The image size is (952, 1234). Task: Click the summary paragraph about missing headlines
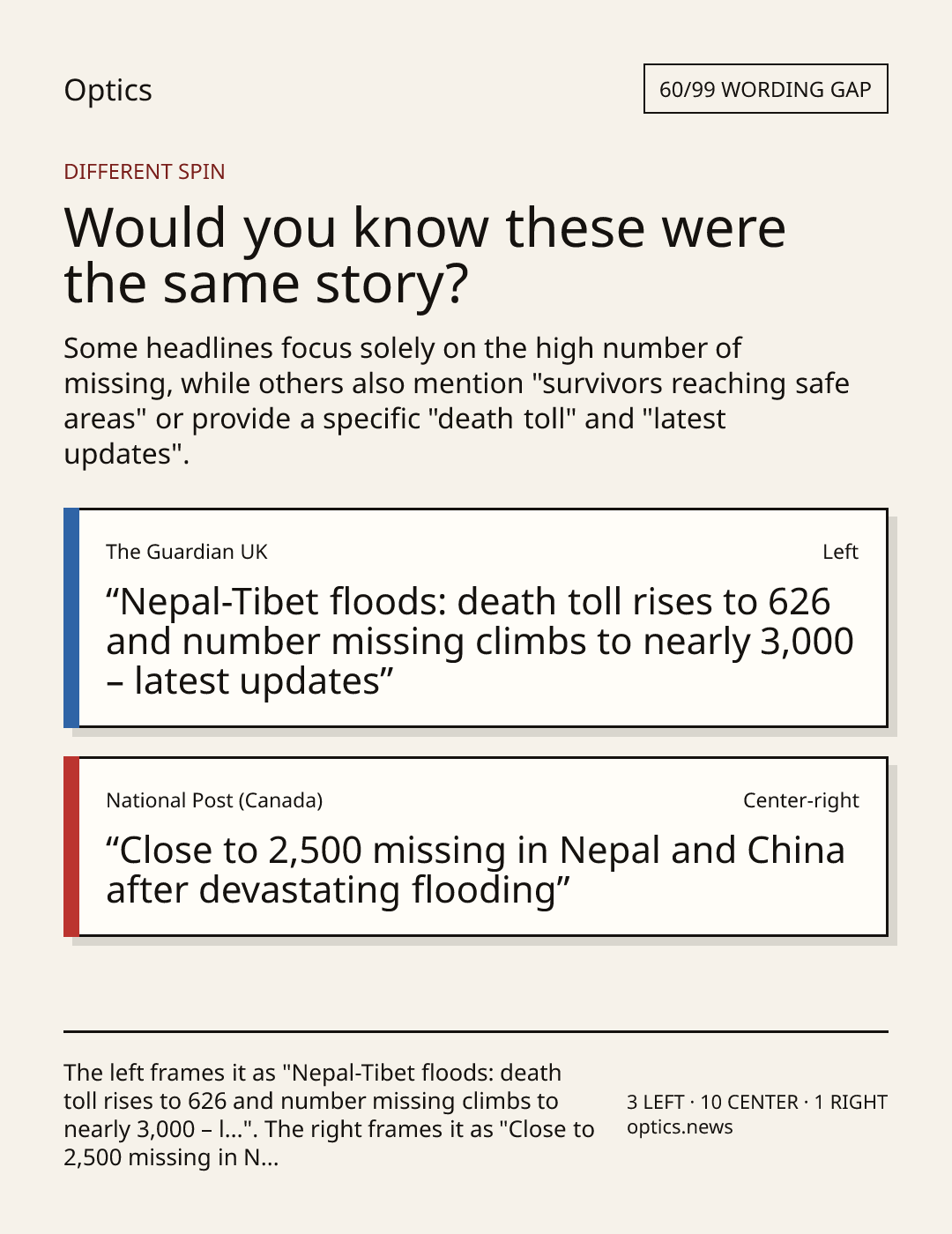(457, 401)
